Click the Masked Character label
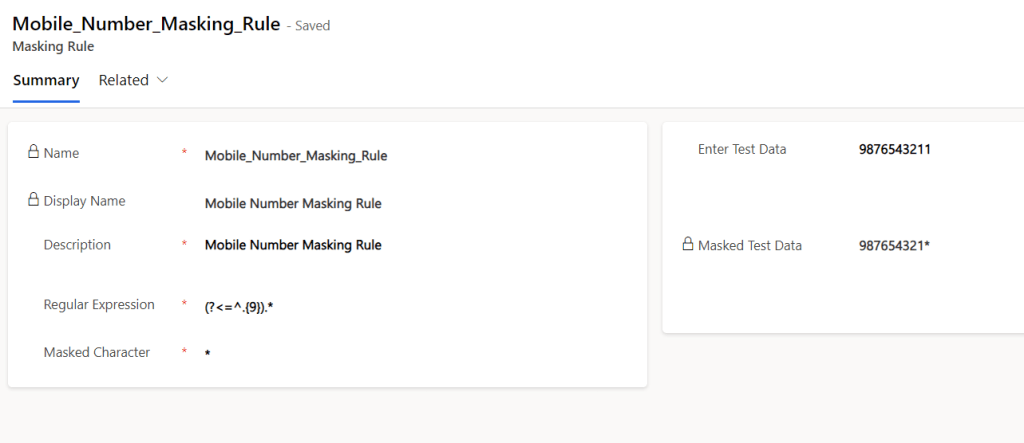 click(x=97, y=352)
